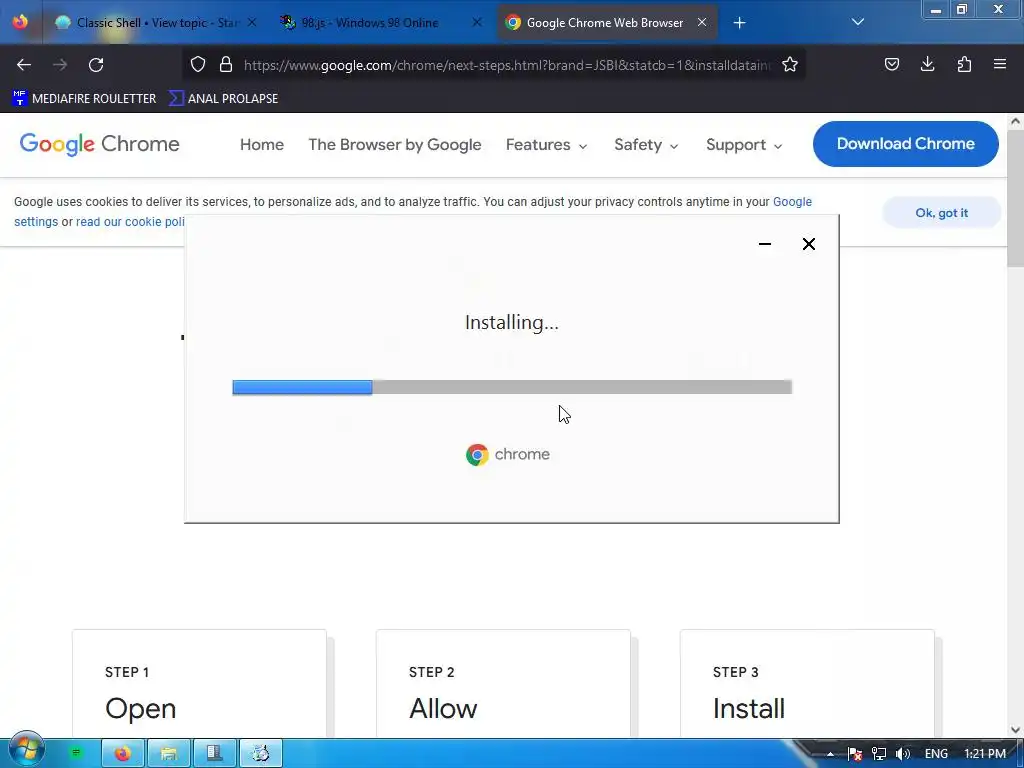
Task: Click the Firefox logo in title bar
Action: point(20,22)
